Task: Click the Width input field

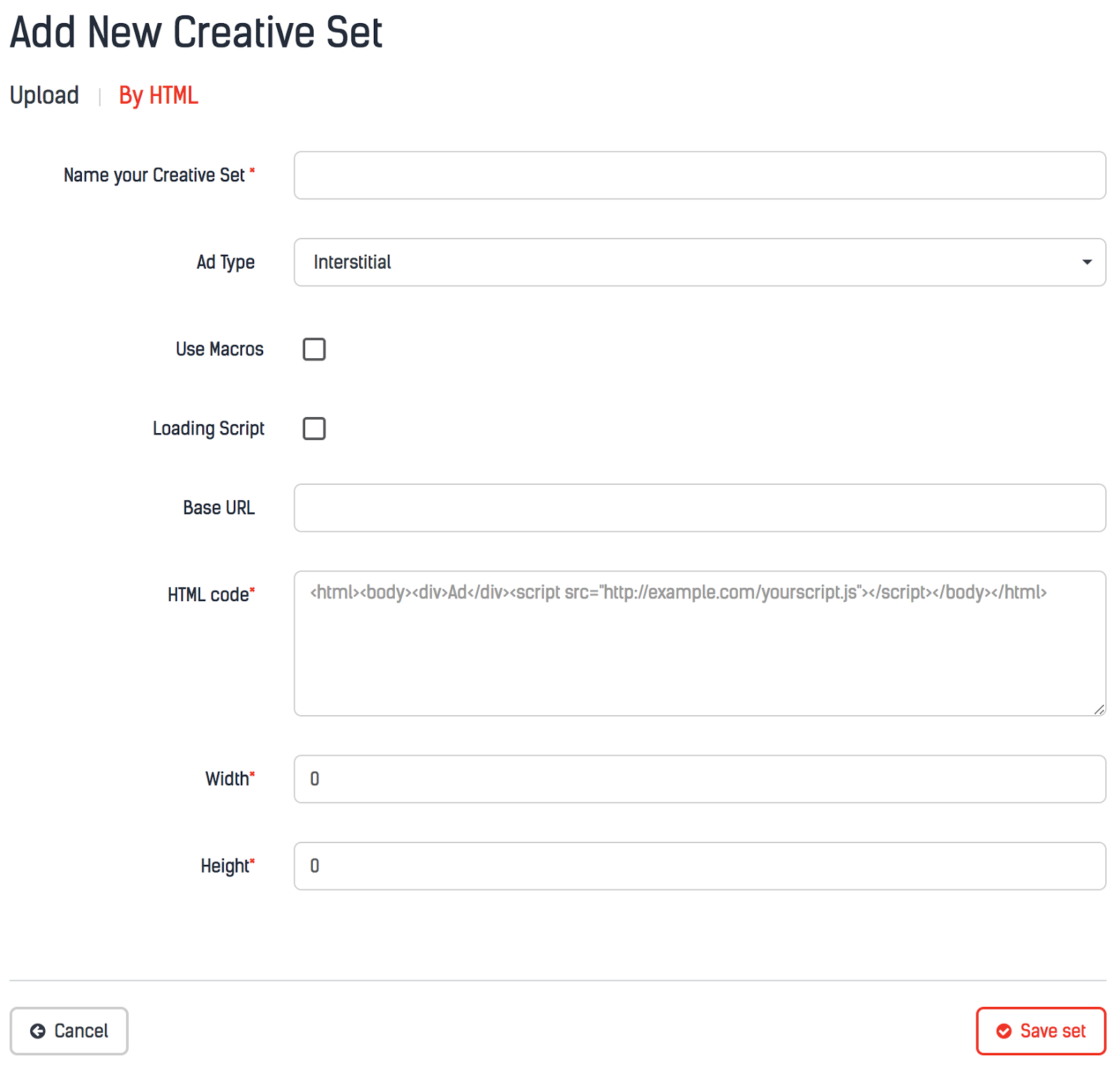Action: (699, 779)
